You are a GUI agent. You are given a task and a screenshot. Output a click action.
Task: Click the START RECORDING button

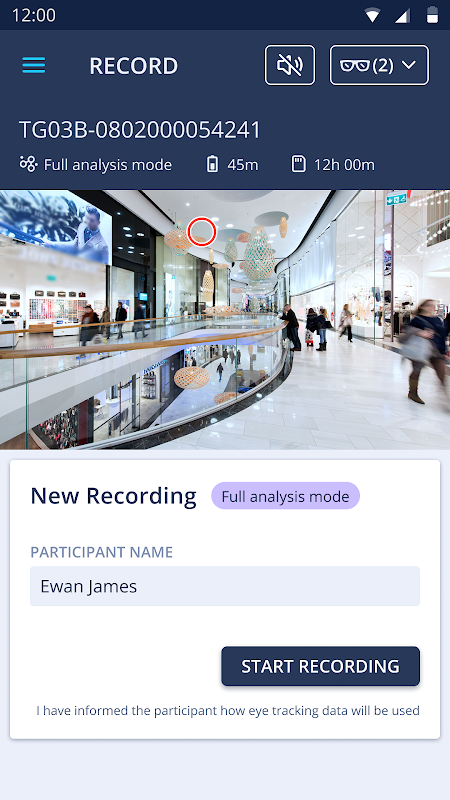tap(320, 666)
